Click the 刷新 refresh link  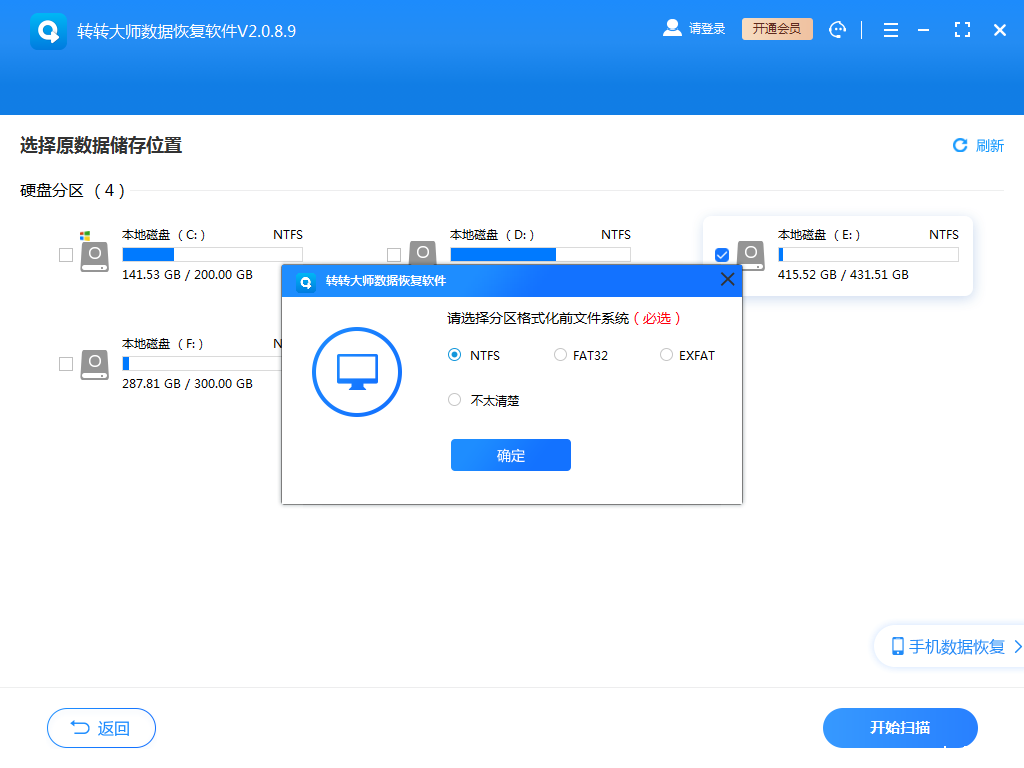coord(977,145)
